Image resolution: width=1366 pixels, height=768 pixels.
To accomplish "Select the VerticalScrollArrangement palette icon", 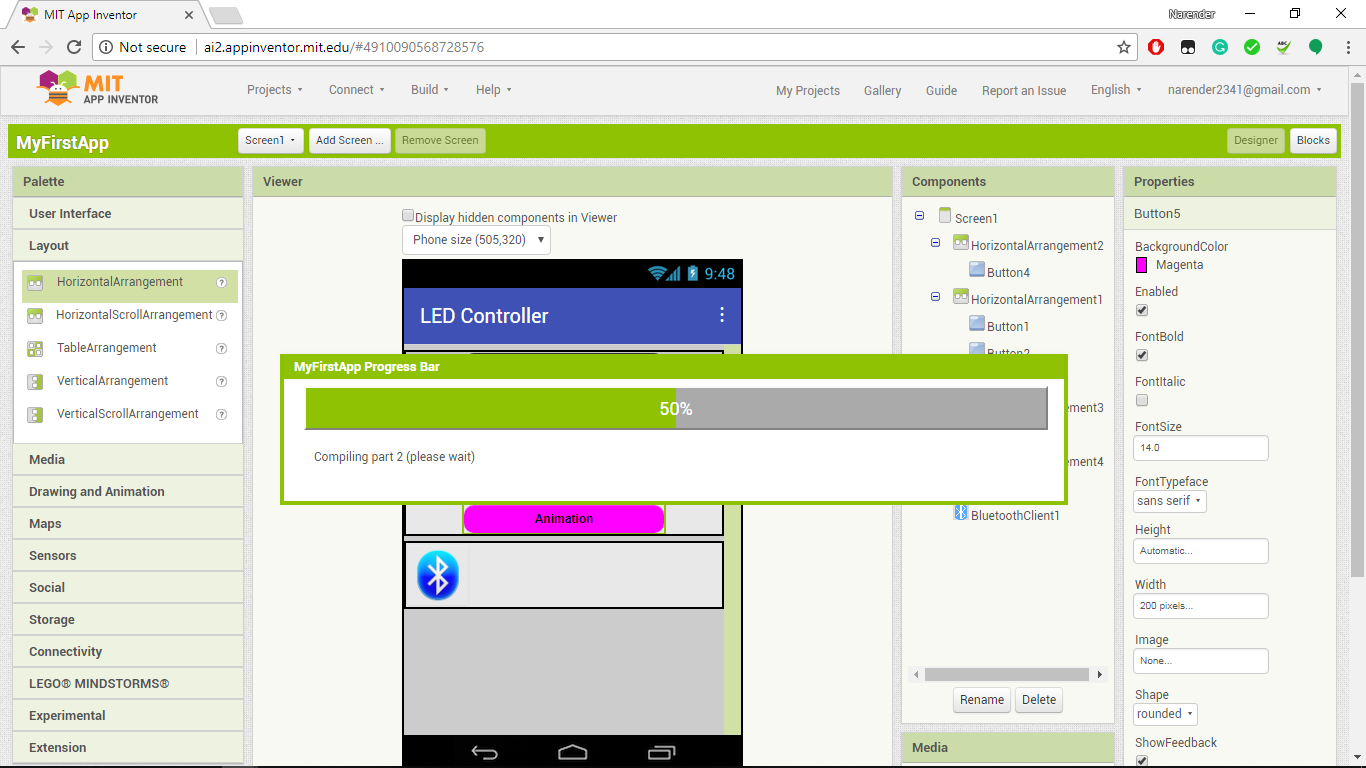I will [35, 415].
